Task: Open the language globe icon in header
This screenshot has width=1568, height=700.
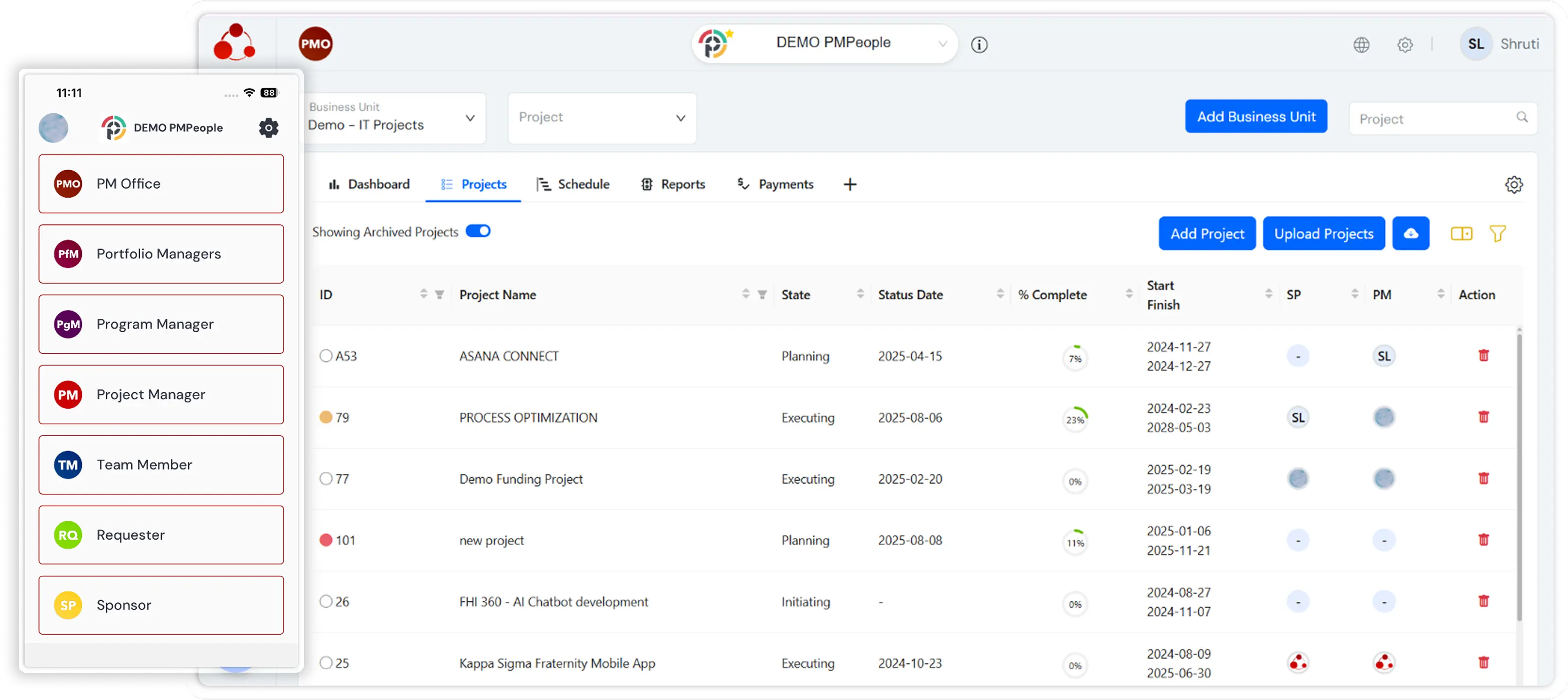Action: (1361, 44)
